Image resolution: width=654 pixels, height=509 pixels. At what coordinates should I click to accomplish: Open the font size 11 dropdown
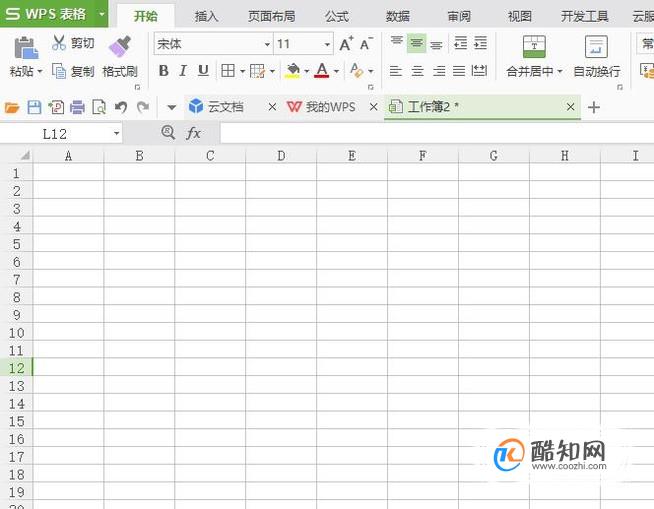click(327, 44)
